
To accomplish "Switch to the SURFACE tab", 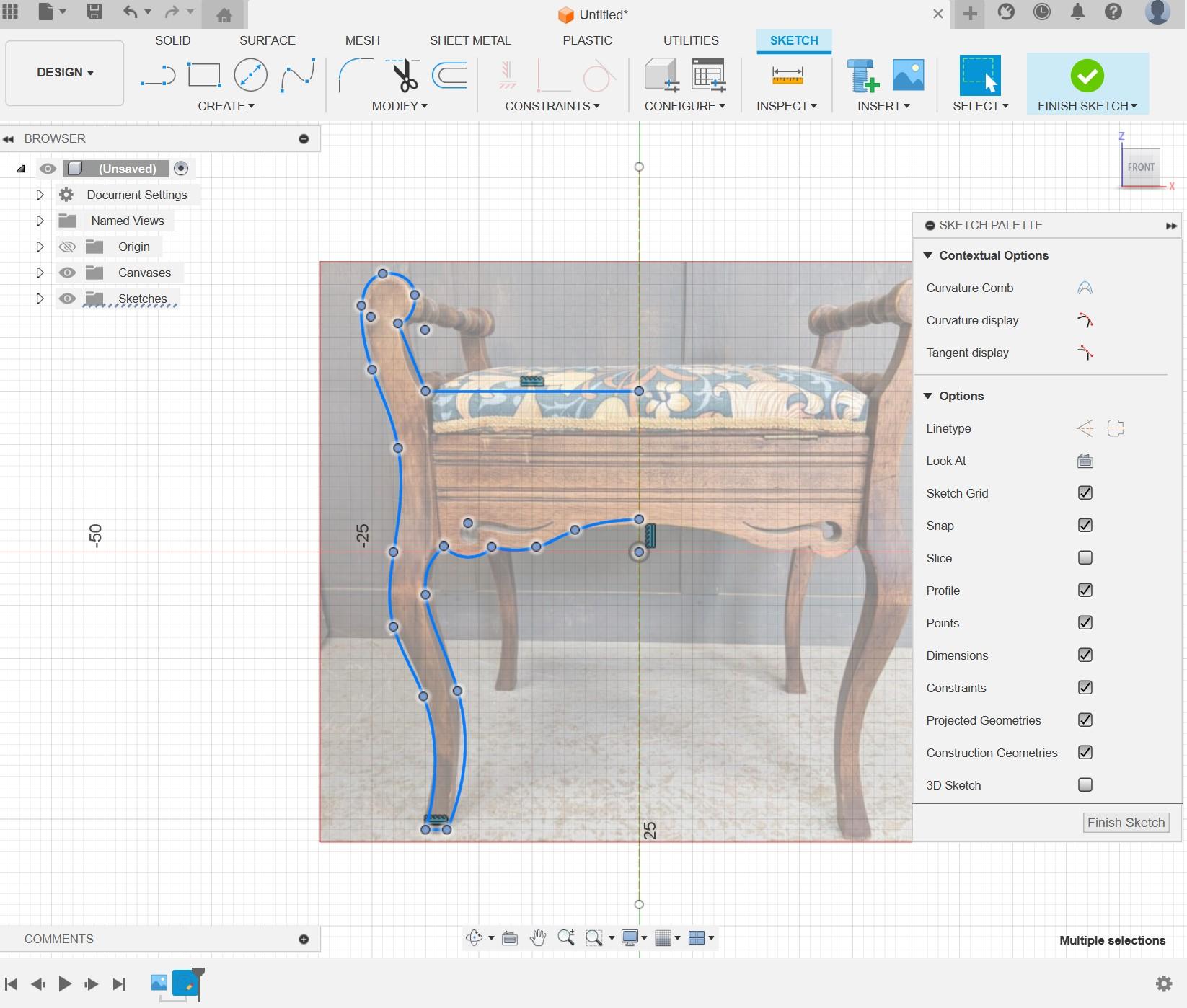I will 267,40.
